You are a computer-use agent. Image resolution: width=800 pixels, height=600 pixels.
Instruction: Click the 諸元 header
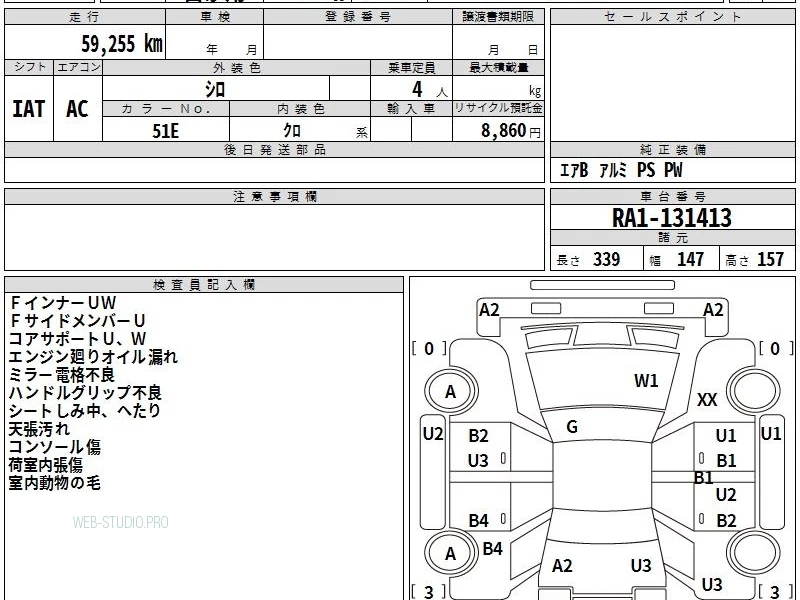[x=672, y=238]
